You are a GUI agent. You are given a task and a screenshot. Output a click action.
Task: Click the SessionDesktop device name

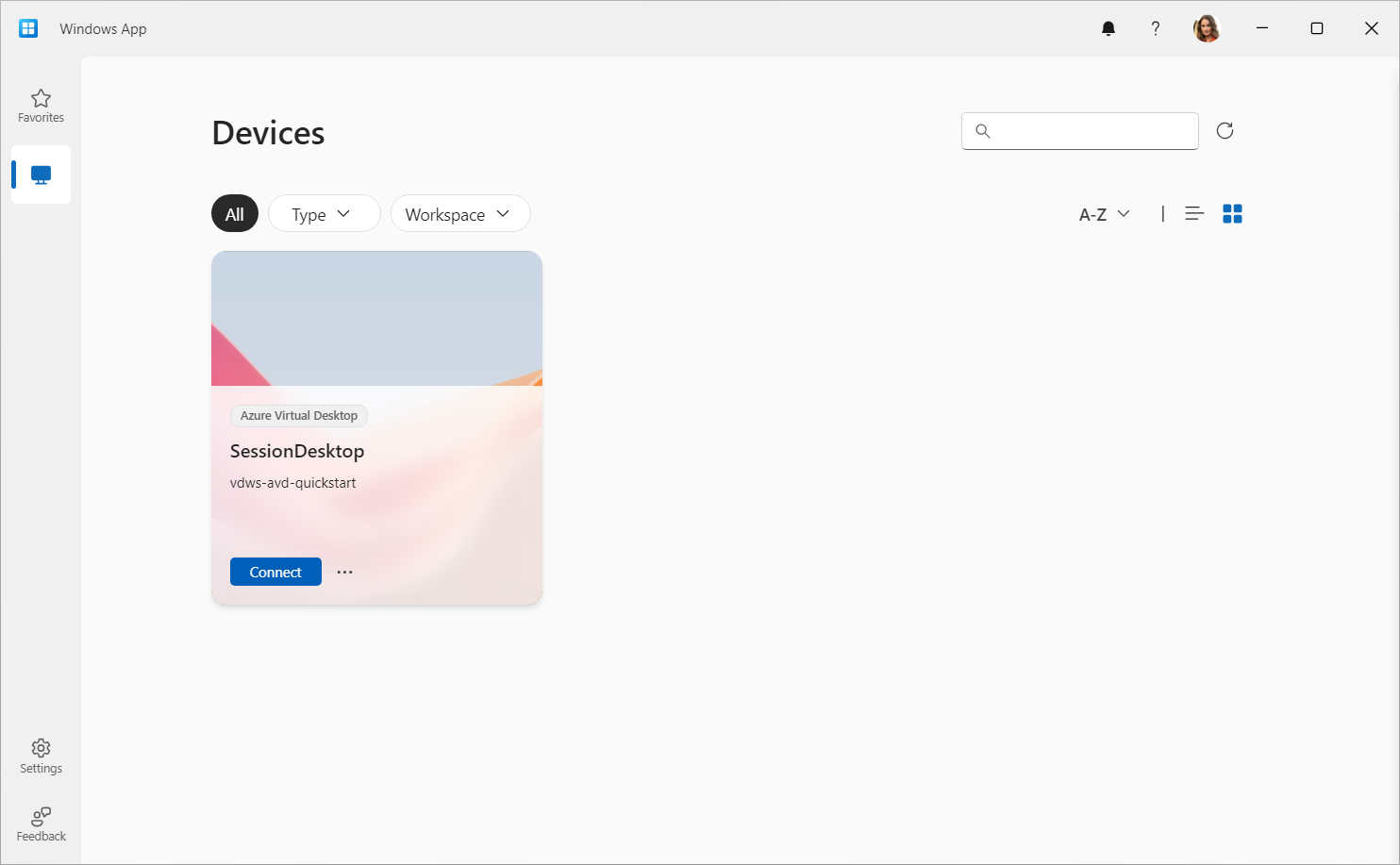coord(297,451)
